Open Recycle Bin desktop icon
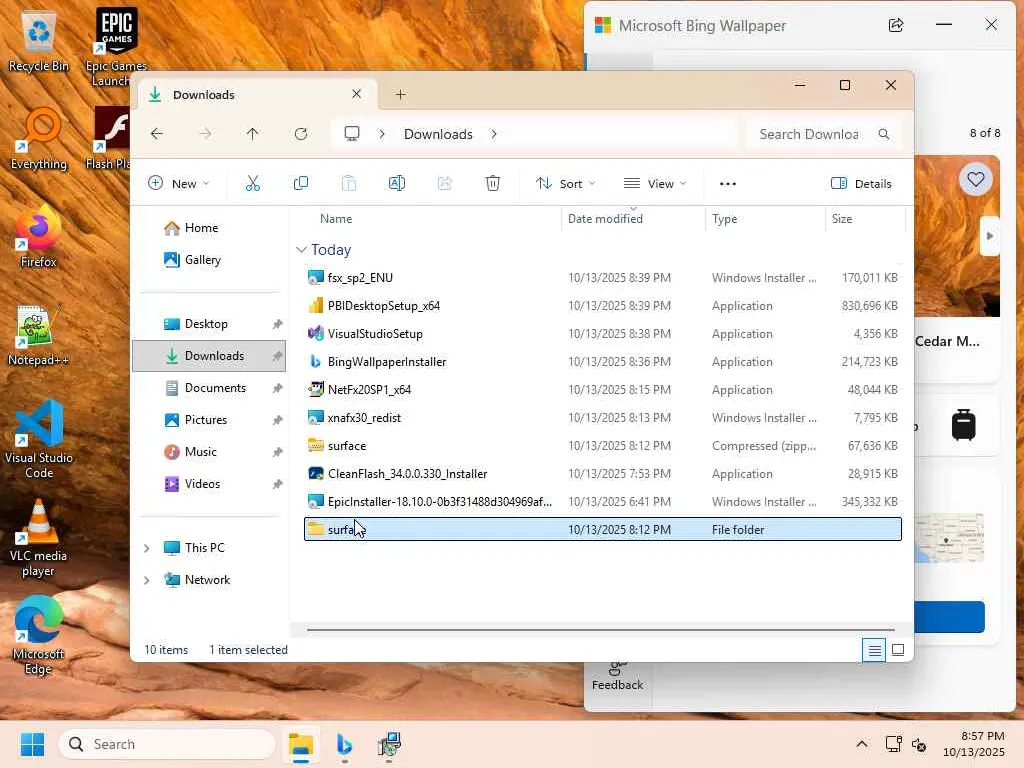This screenshot has width=1024, height=768. 39,41
